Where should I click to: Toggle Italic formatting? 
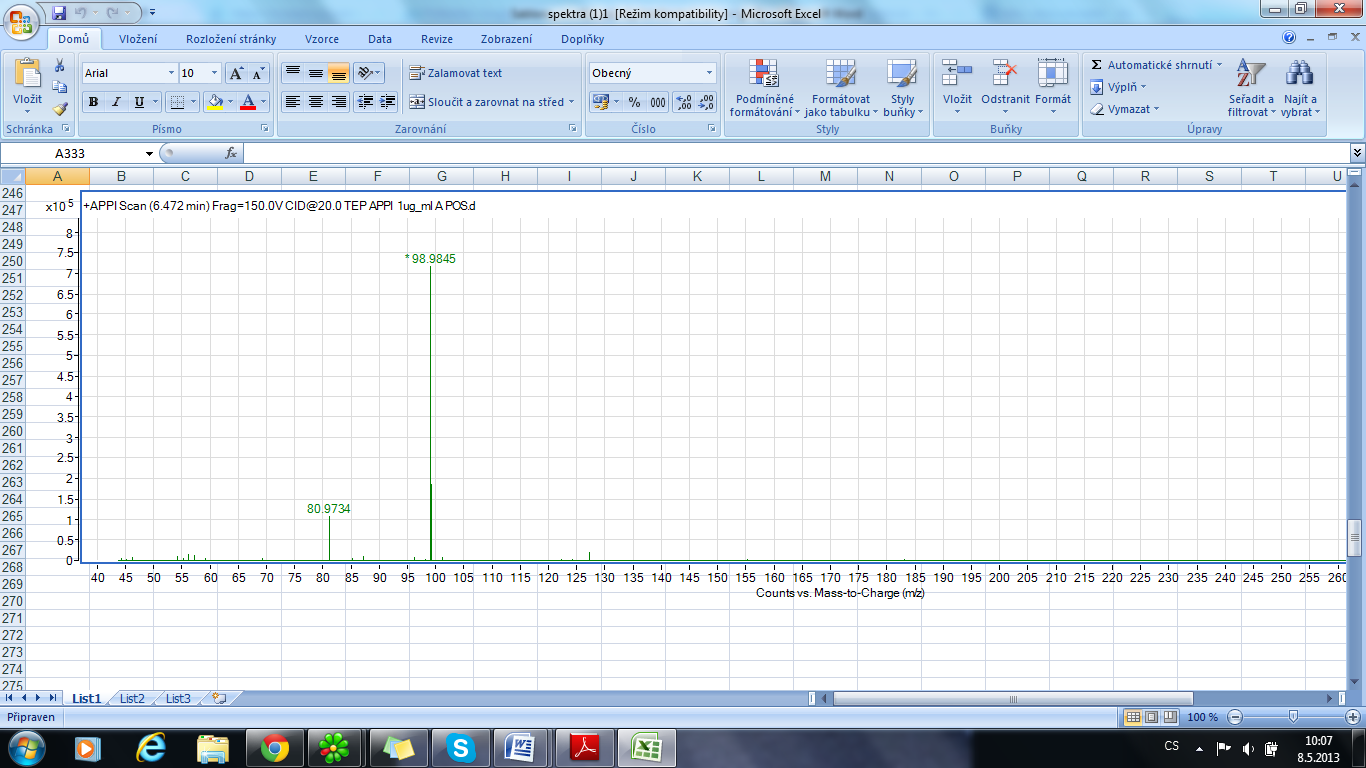(116, 102)
